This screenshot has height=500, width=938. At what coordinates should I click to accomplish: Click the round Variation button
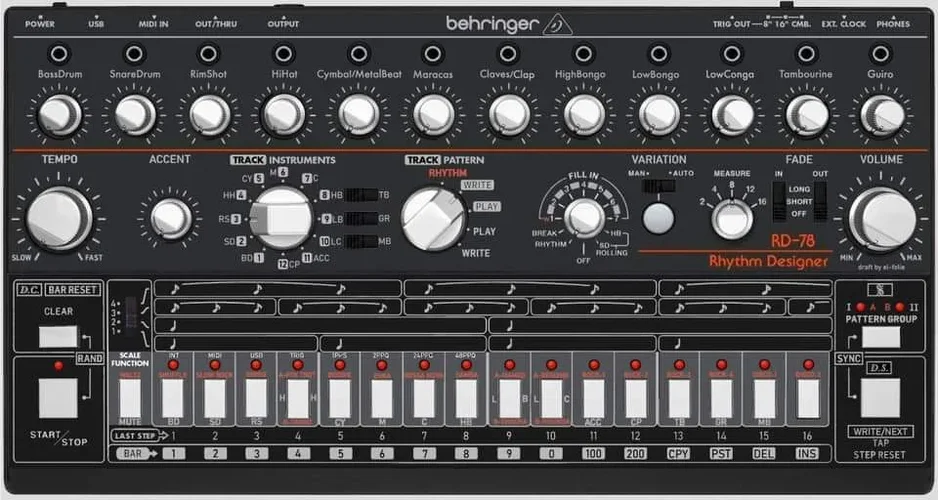point(658,218)
